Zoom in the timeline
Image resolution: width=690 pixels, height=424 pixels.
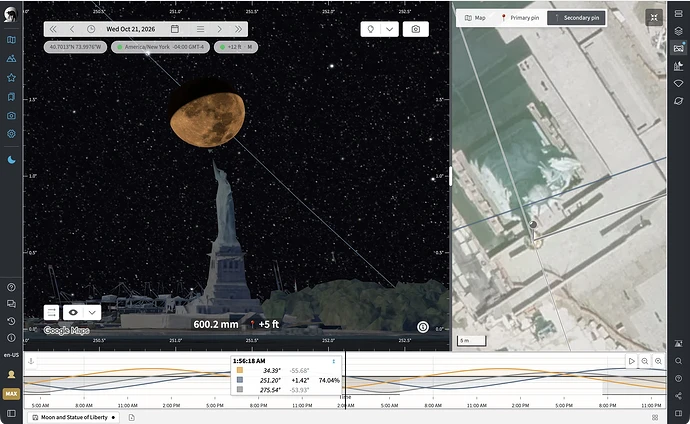[658, 361]
